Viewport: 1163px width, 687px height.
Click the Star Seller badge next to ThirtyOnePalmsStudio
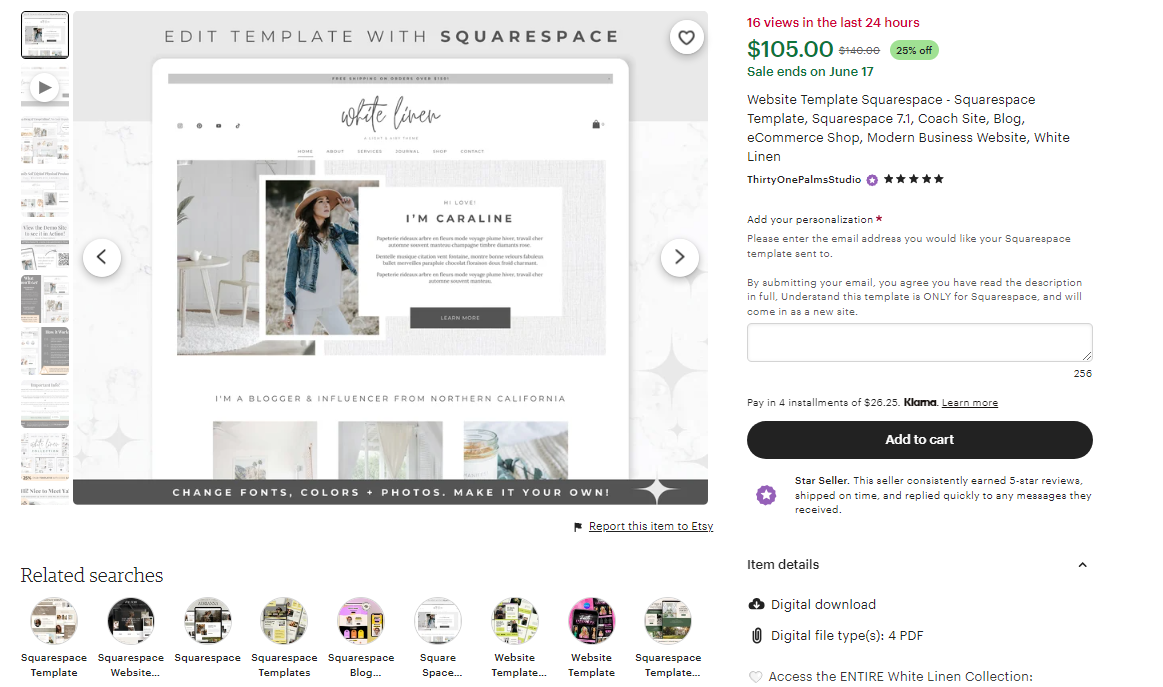(872, 180)
